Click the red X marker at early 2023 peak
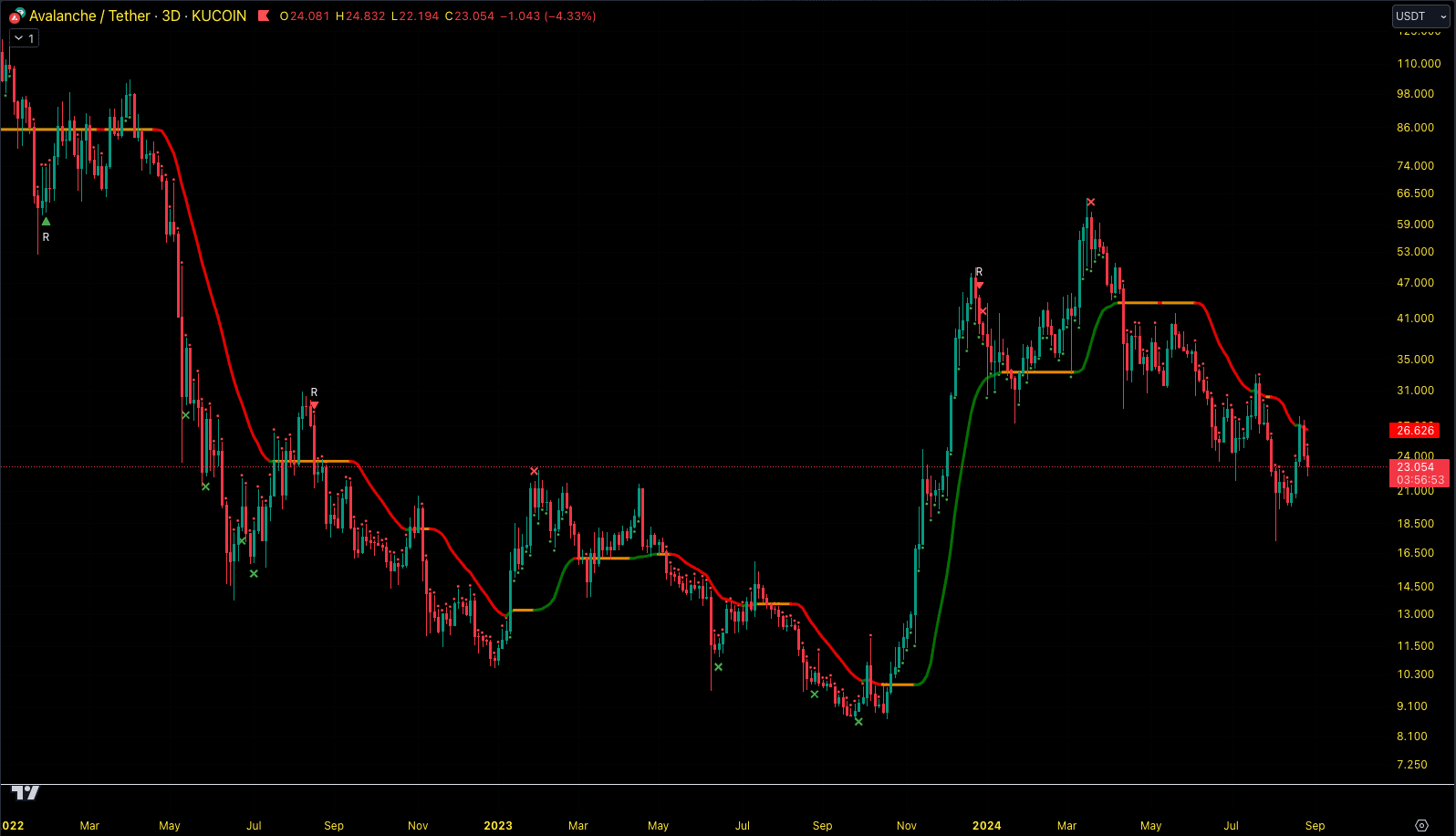1456x836 pixels. (534, 471)
